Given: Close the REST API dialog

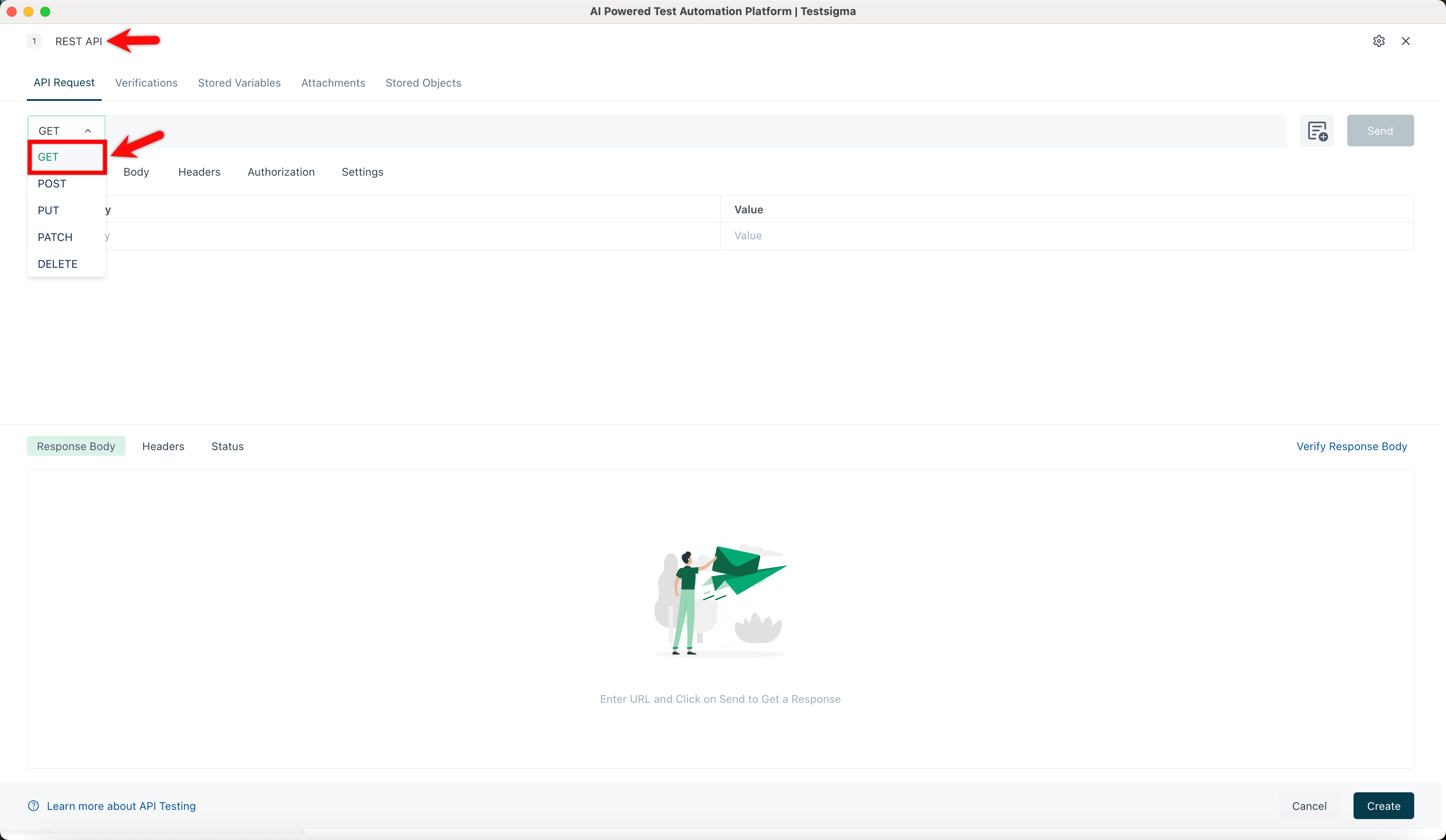Looking at the screenshot, I should [1406, 41].
